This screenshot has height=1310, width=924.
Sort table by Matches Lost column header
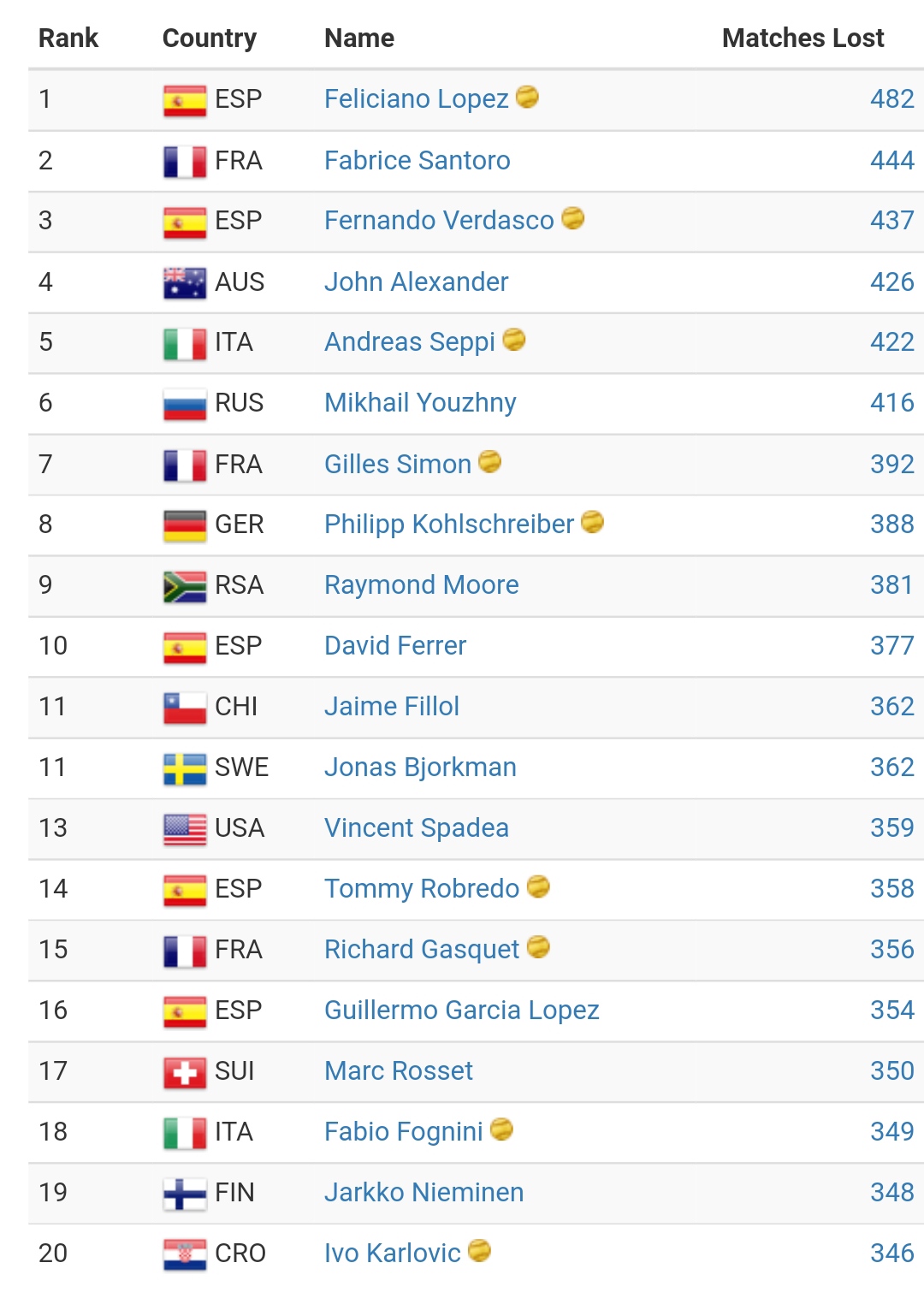tap(803, 39)
